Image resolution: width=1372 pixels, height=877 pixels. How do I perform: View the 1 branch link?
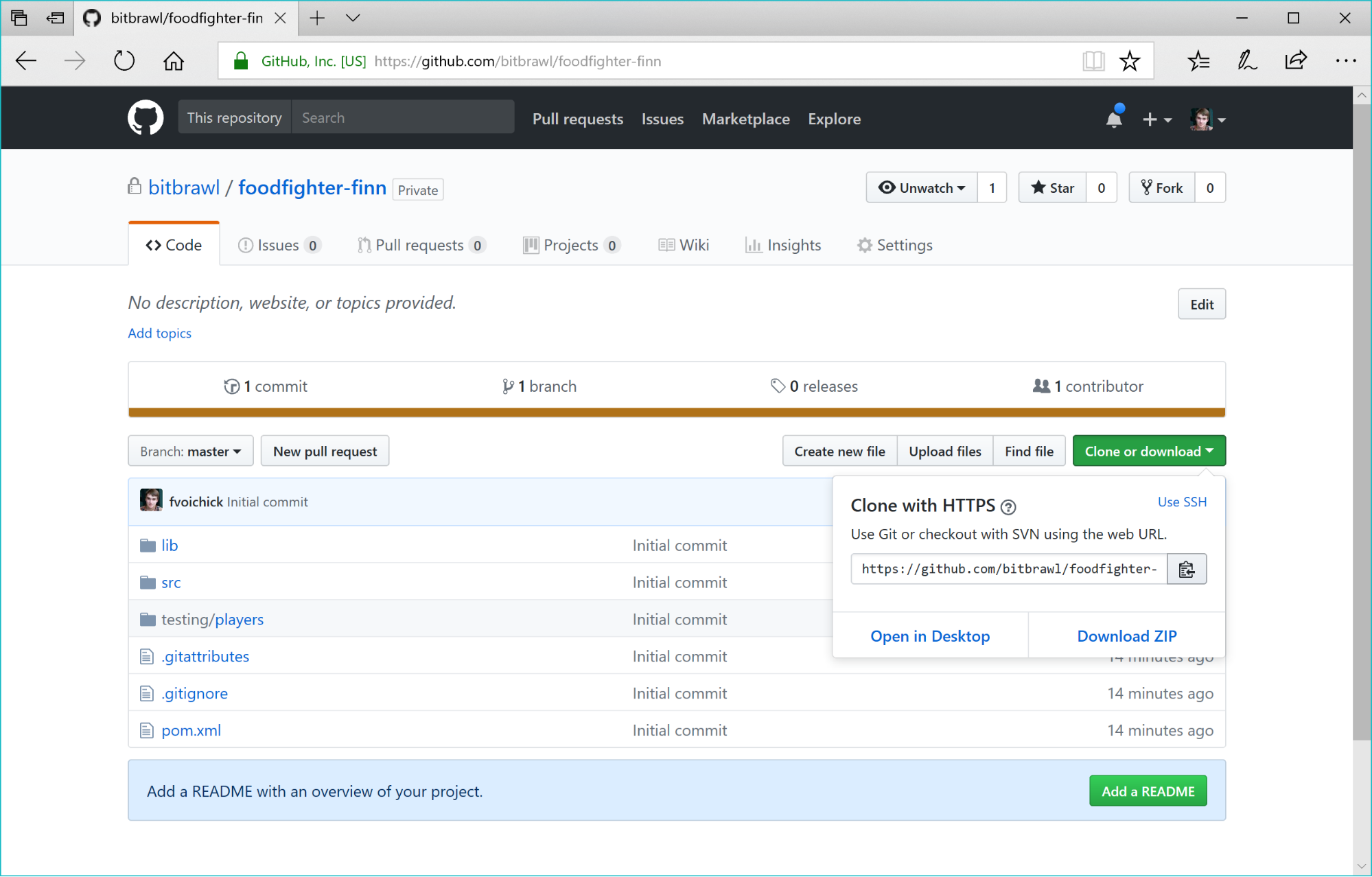[x=539, y=386]
